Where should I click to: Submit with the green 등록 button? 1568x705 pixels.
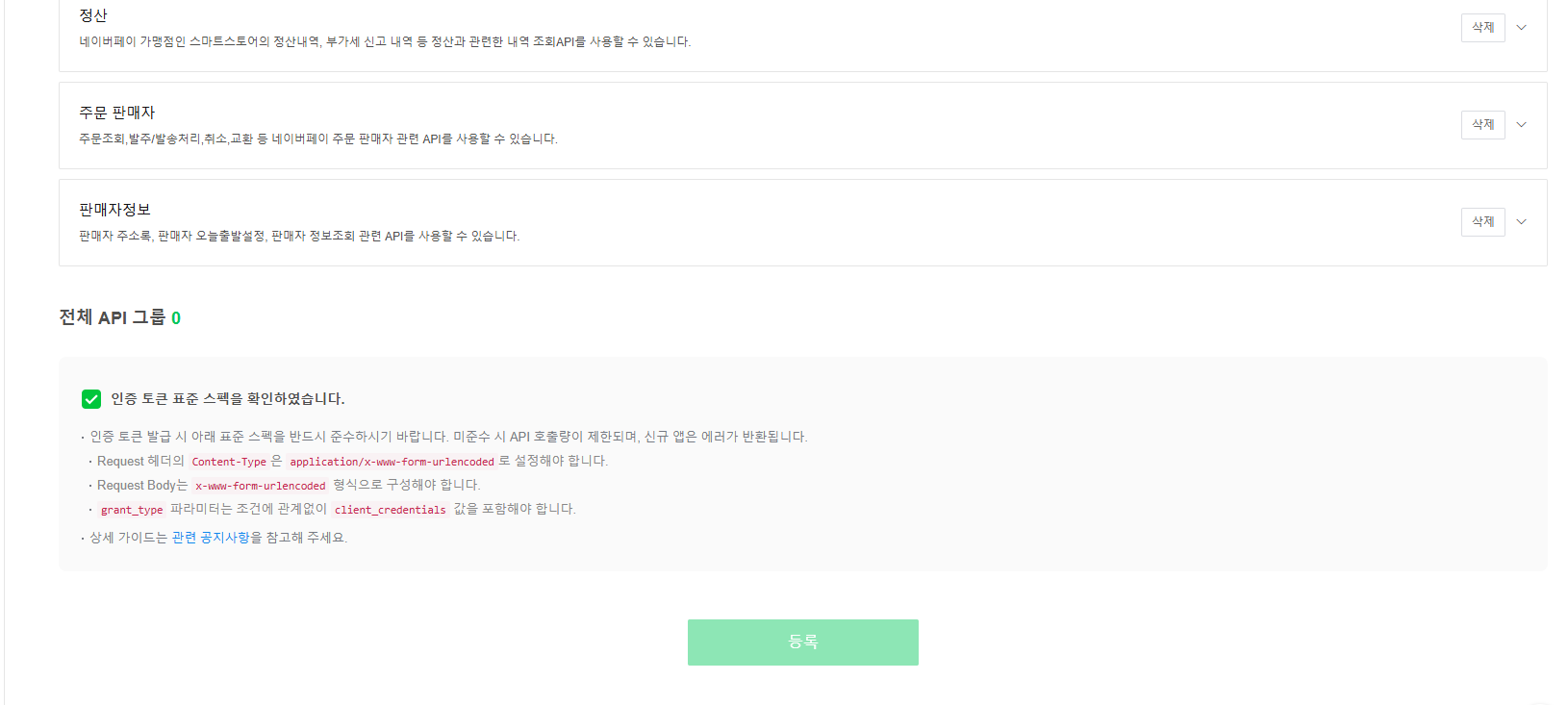coord(802,642)
